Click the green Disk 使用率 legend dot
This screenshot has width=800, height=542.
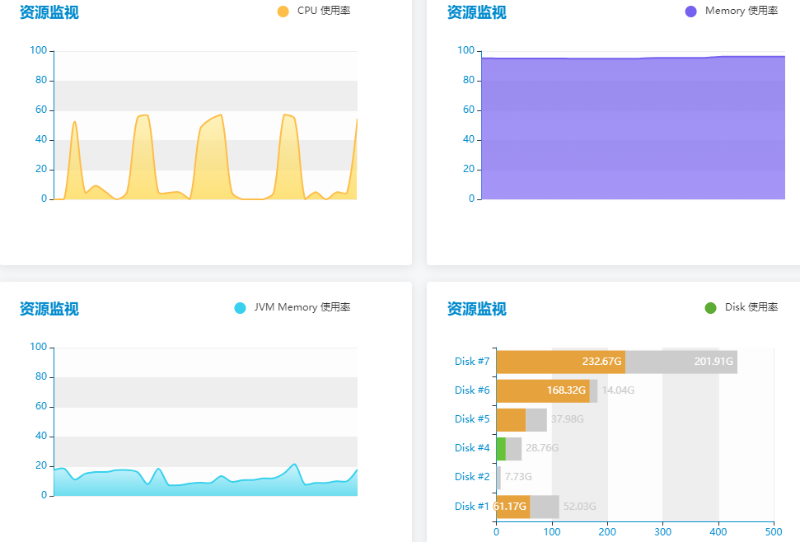tap(710, 308)
